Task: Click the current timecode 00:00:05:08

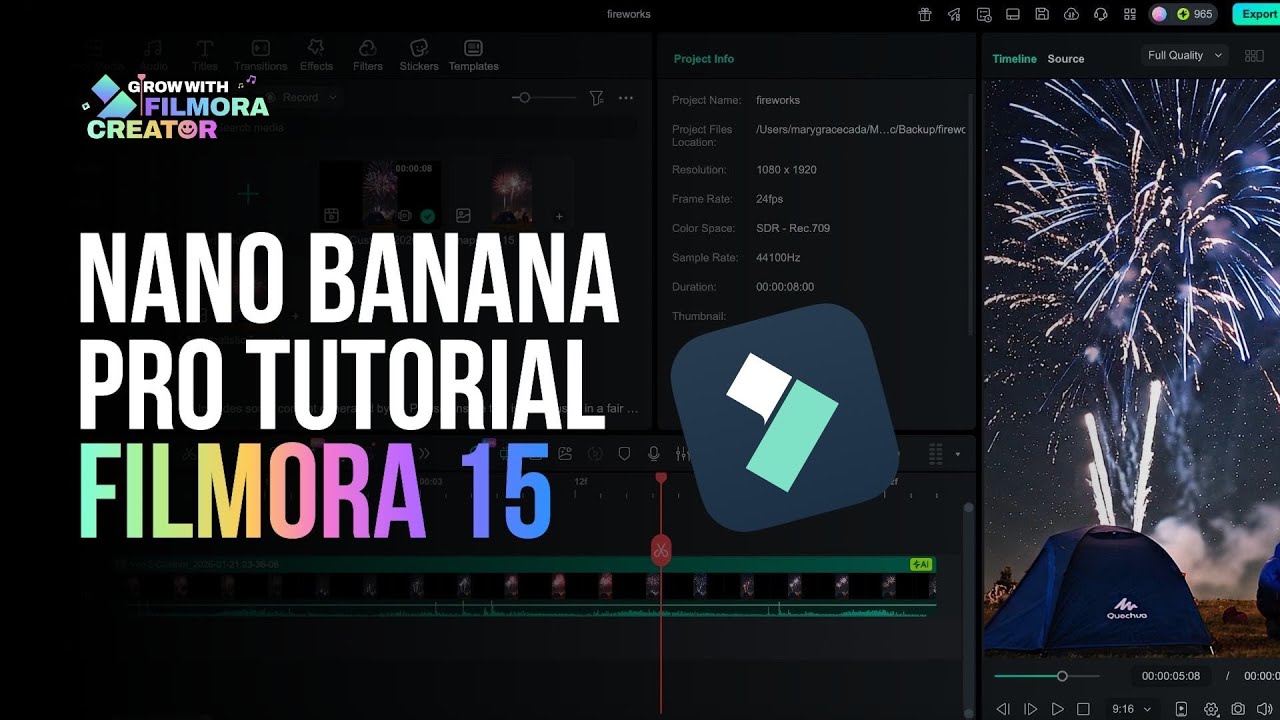Action: [x=1171, y=676]
